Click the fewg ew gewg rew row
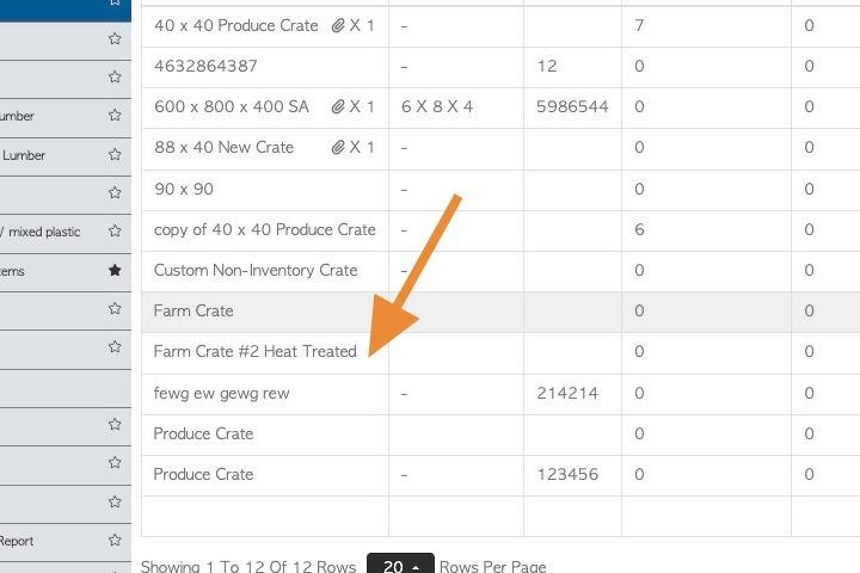Image resolution: width=860 pixels, height=573 pixels. (x=221, y=393)
